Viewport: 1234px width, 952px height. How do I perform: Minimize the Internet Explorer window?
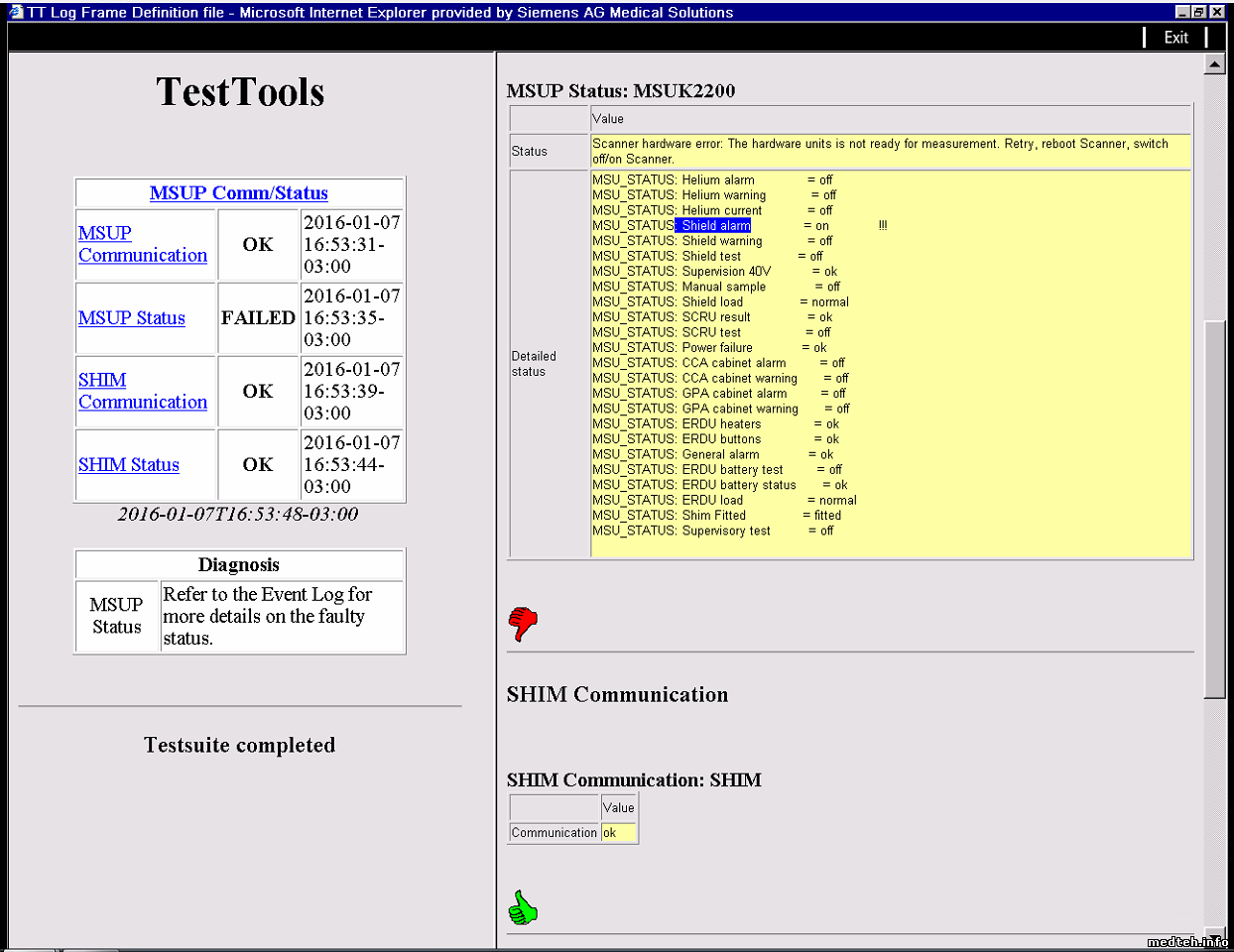point(1181,12)
